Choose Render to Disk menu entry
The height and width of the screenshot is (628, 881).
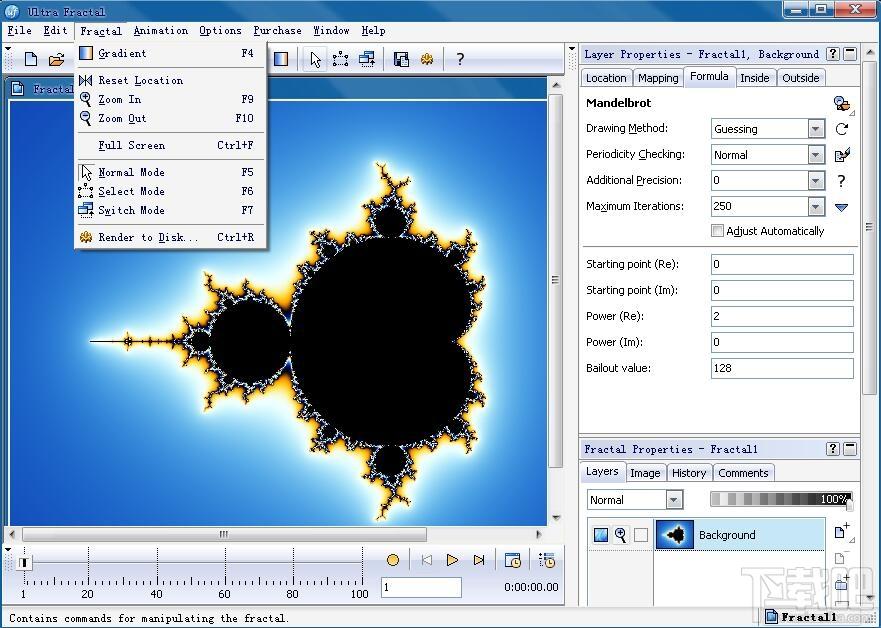[x=169, y=238]
